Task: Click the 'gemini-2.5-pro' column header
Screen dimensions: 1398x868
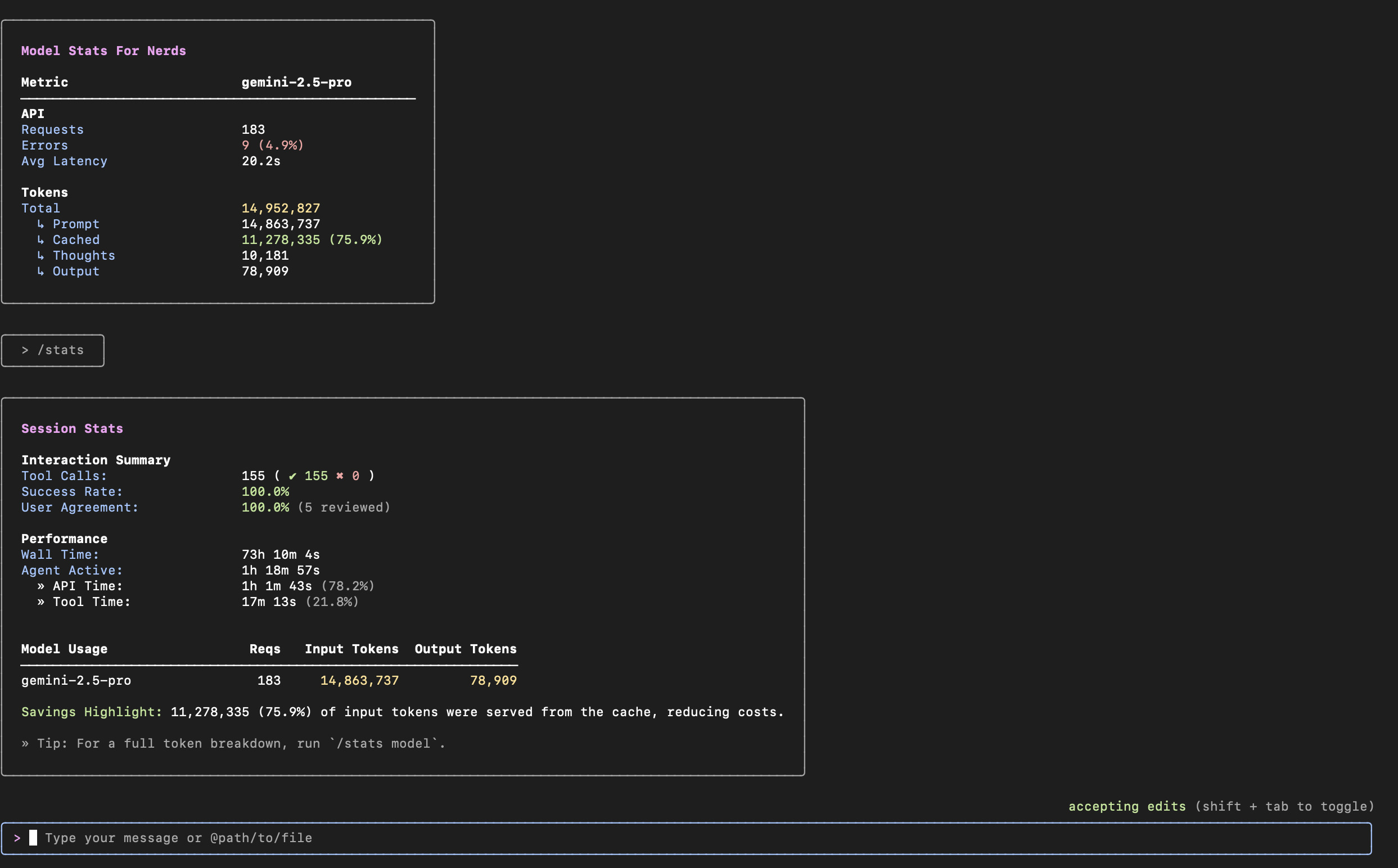Action: (x=296, y=82)
